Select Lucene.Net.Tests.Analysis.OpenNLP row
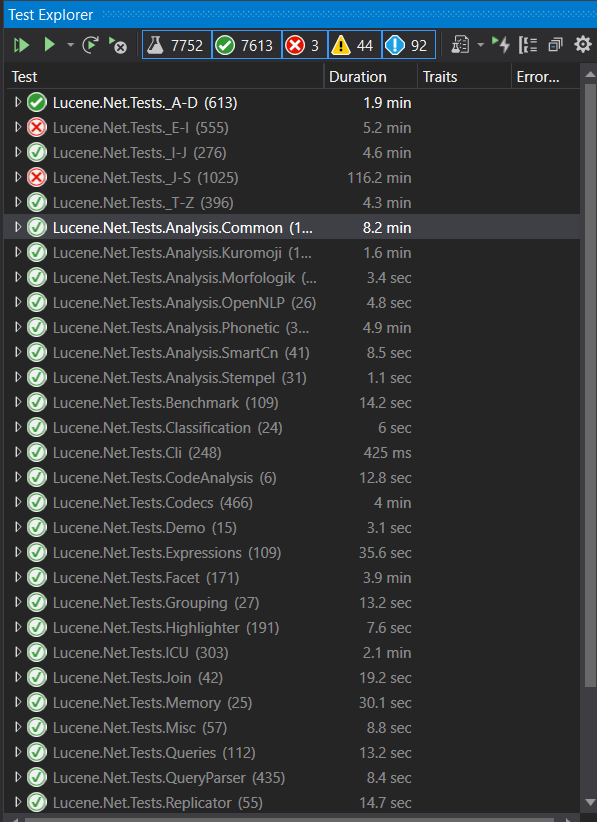597x822 pixels. (292, 302)
